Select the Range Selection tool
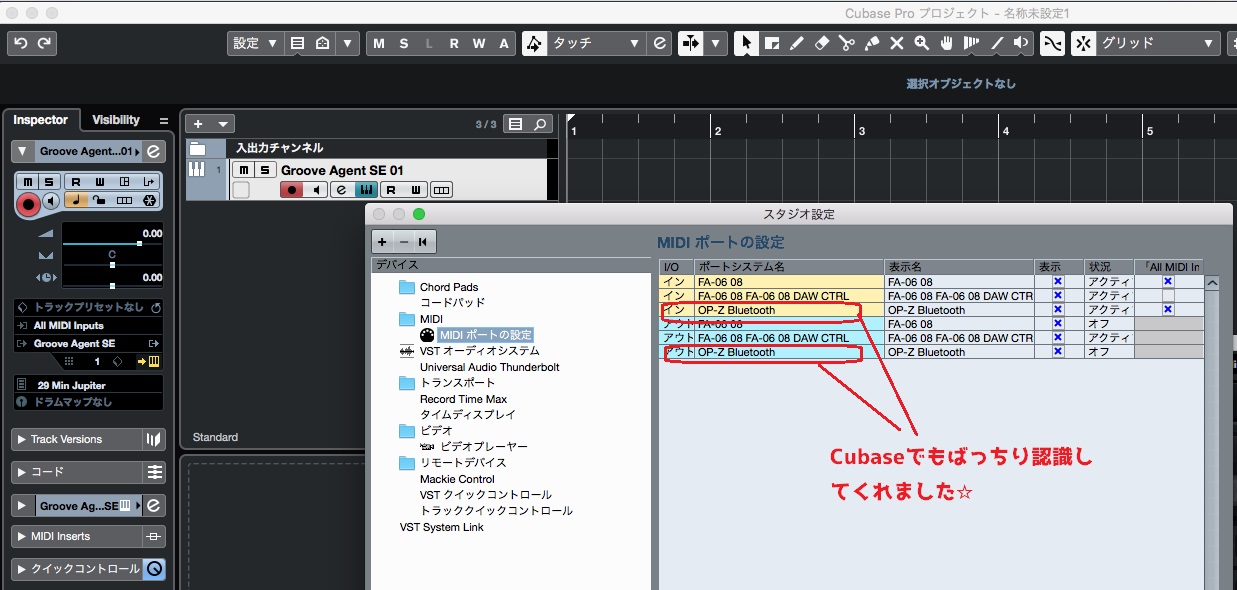The width and height of the screenshot is (1237, 590). 772,43
